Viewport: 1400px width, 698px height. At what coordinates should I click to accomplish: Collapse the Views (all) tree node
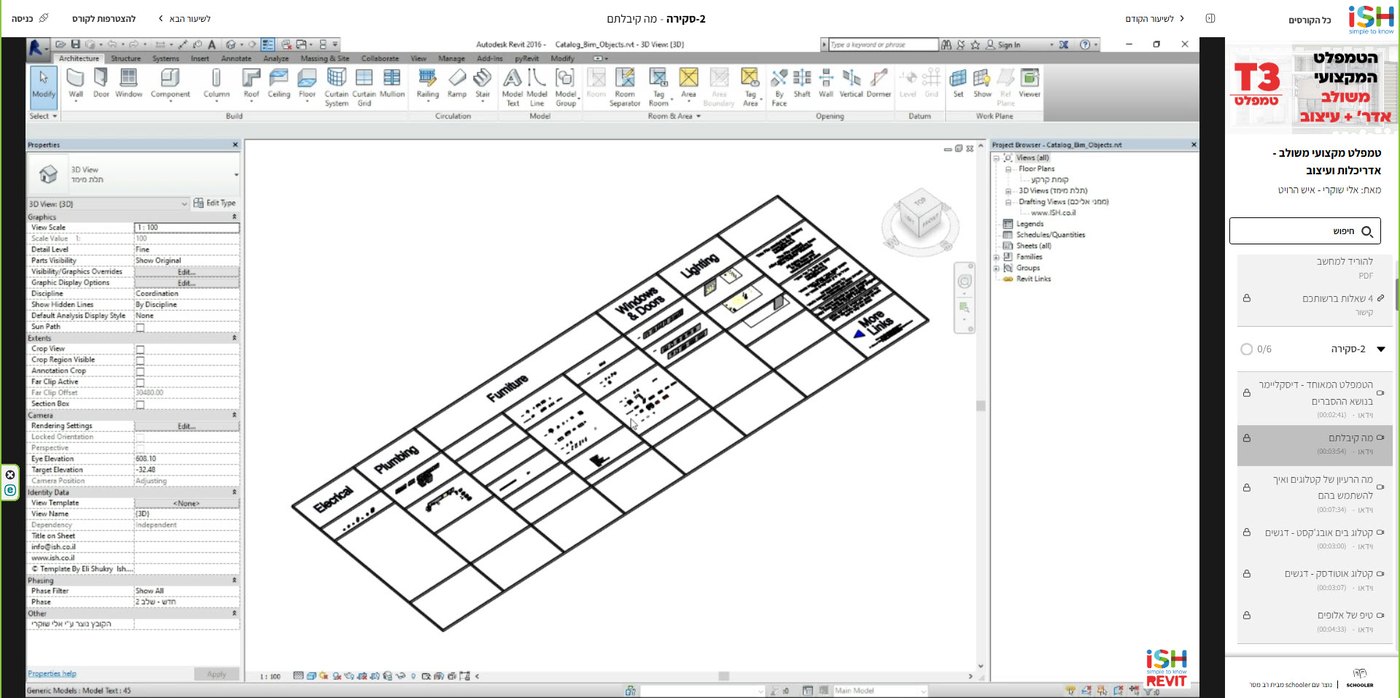pos(996,158)
